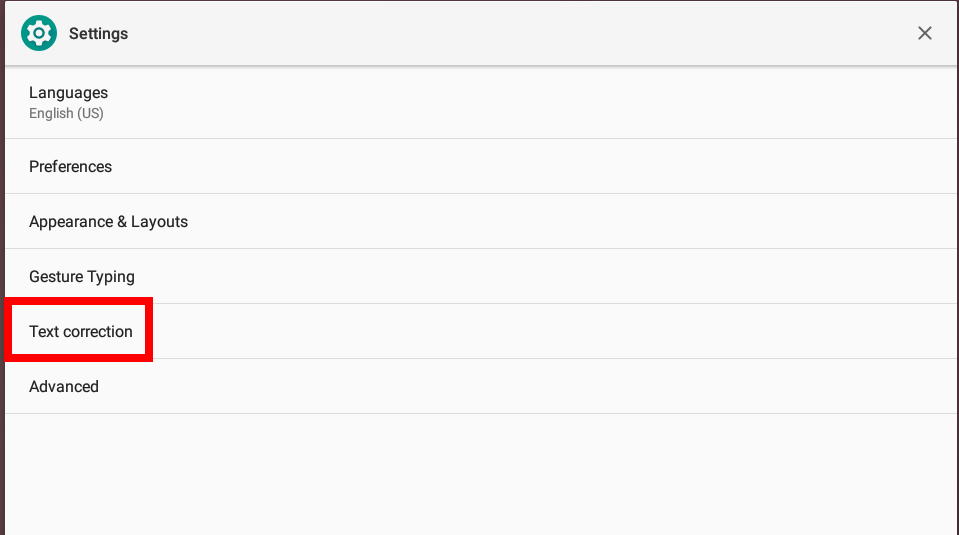Tap the Languages heading label
This screenshot has width=959, height=535.
(x=68, y=92)
